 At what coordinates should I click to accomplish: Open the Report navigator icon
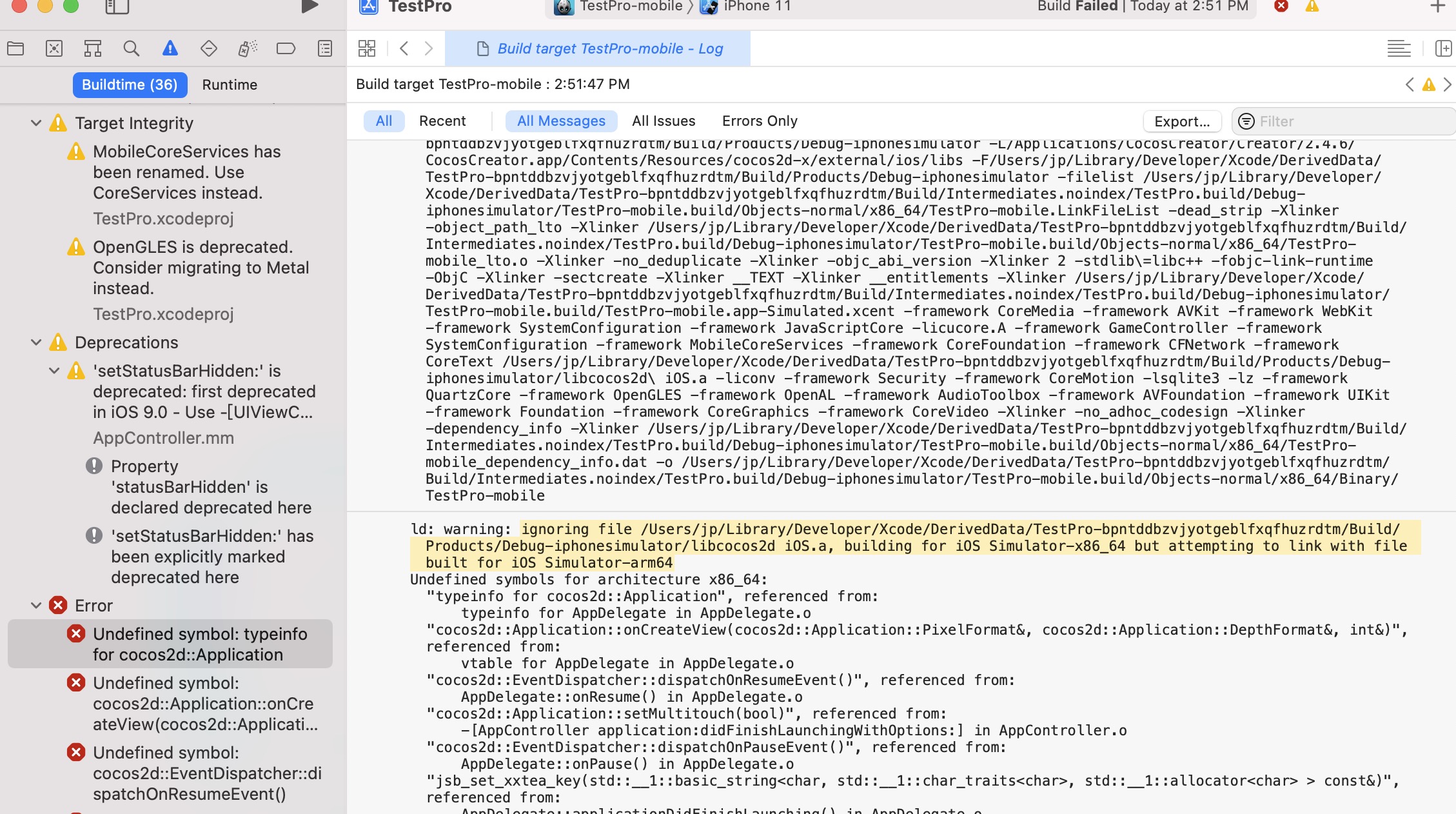click(x=325, y=48)
